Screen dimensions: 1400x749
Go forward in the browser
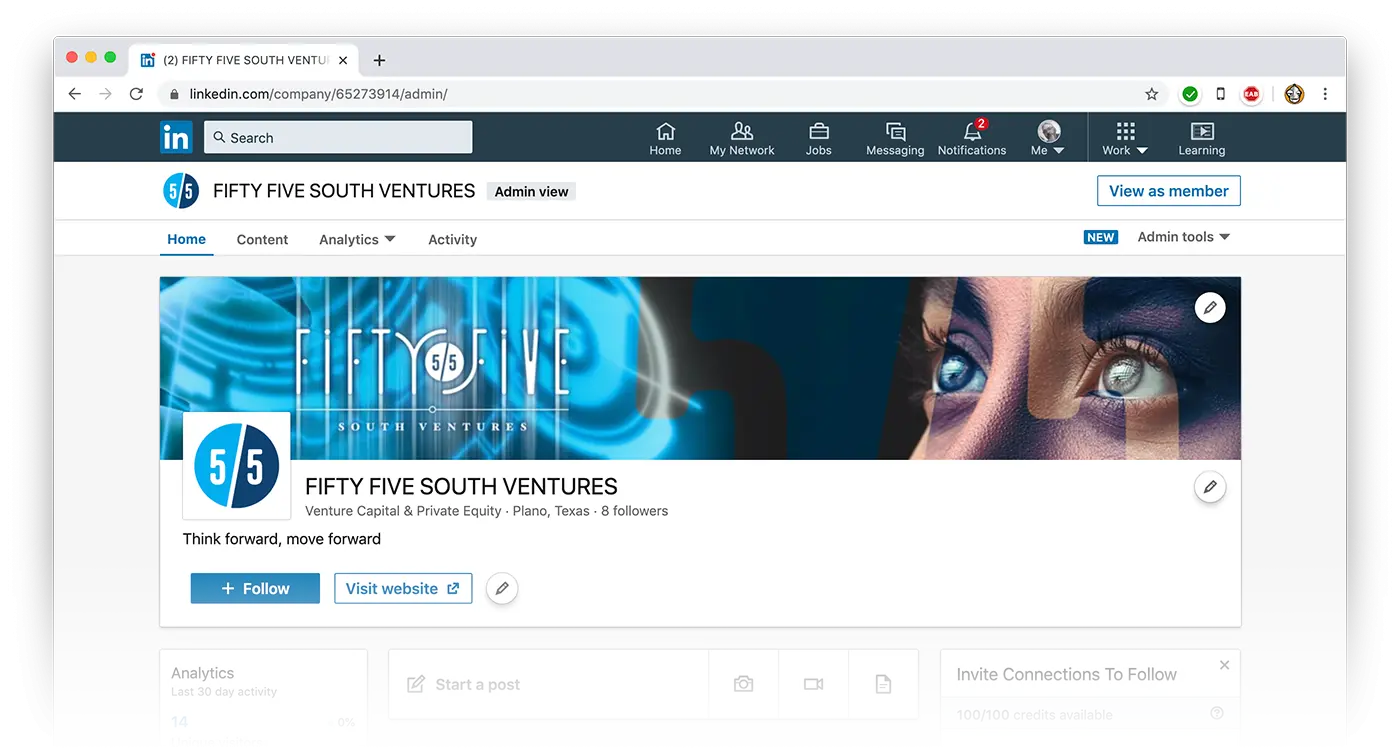105,94
